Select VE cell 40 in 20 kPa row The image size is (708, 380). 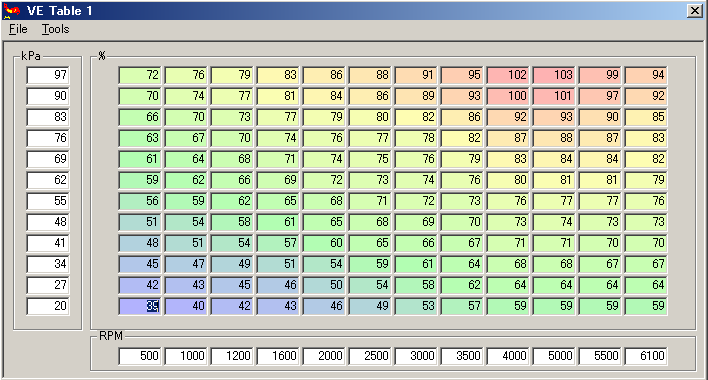[186, 306]
